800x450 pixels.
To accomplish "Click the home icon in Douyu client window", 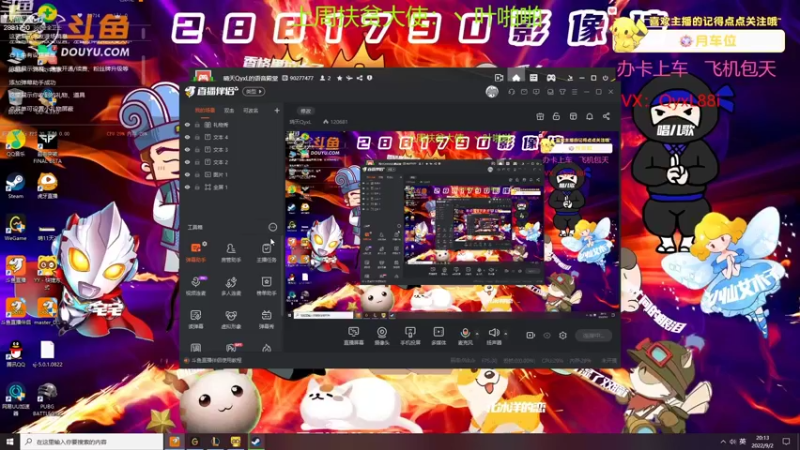I will (516, 78).
